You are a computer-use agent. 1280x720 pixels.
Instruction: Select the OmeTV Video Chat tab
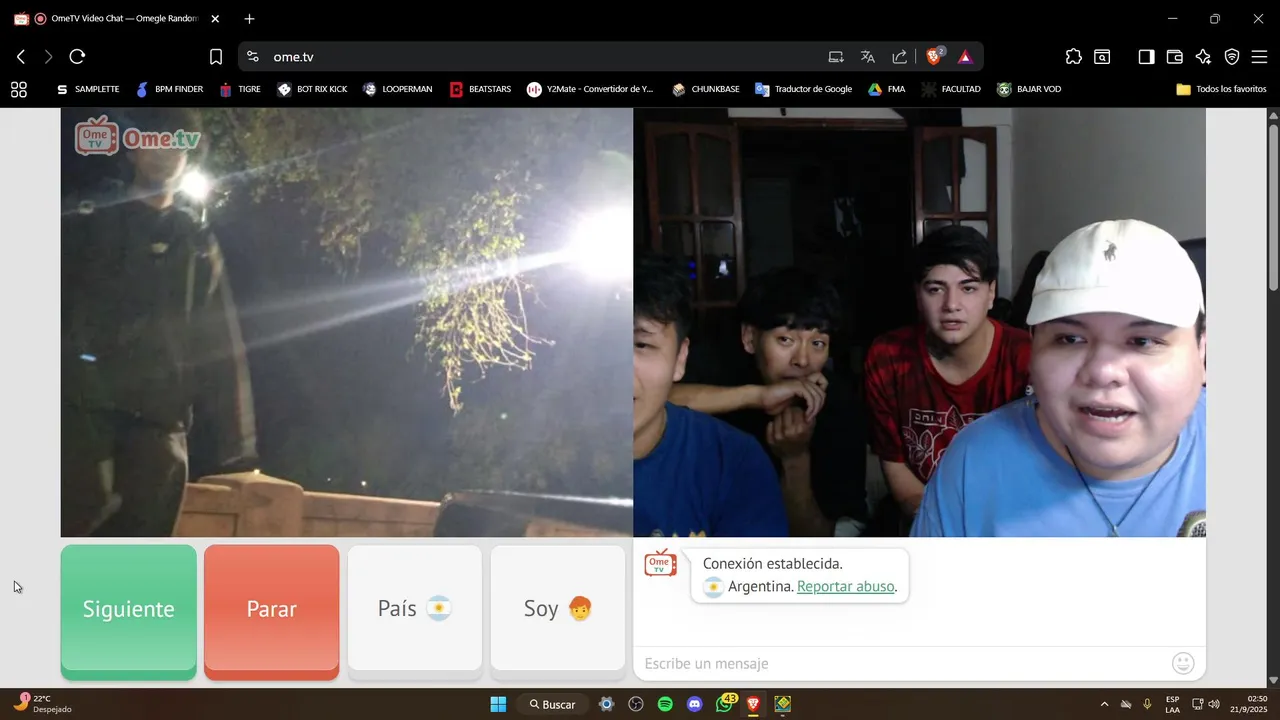[x=118, y=18]
